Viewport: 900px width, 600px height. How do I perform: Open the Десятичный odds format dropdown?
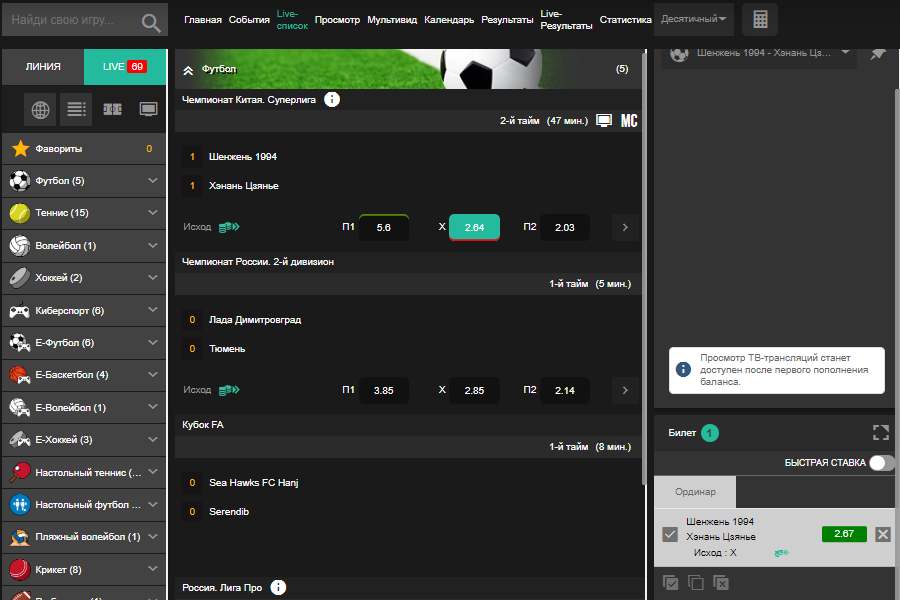pyautogui.click(x=694, y=19)
